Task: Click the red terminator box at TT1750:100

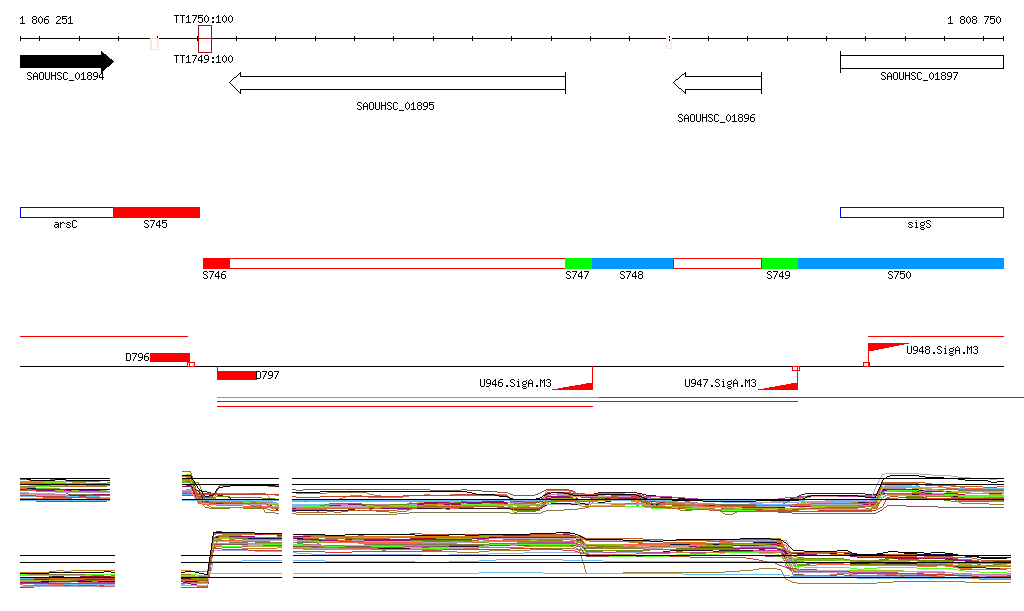Action: tap(205, 39)
